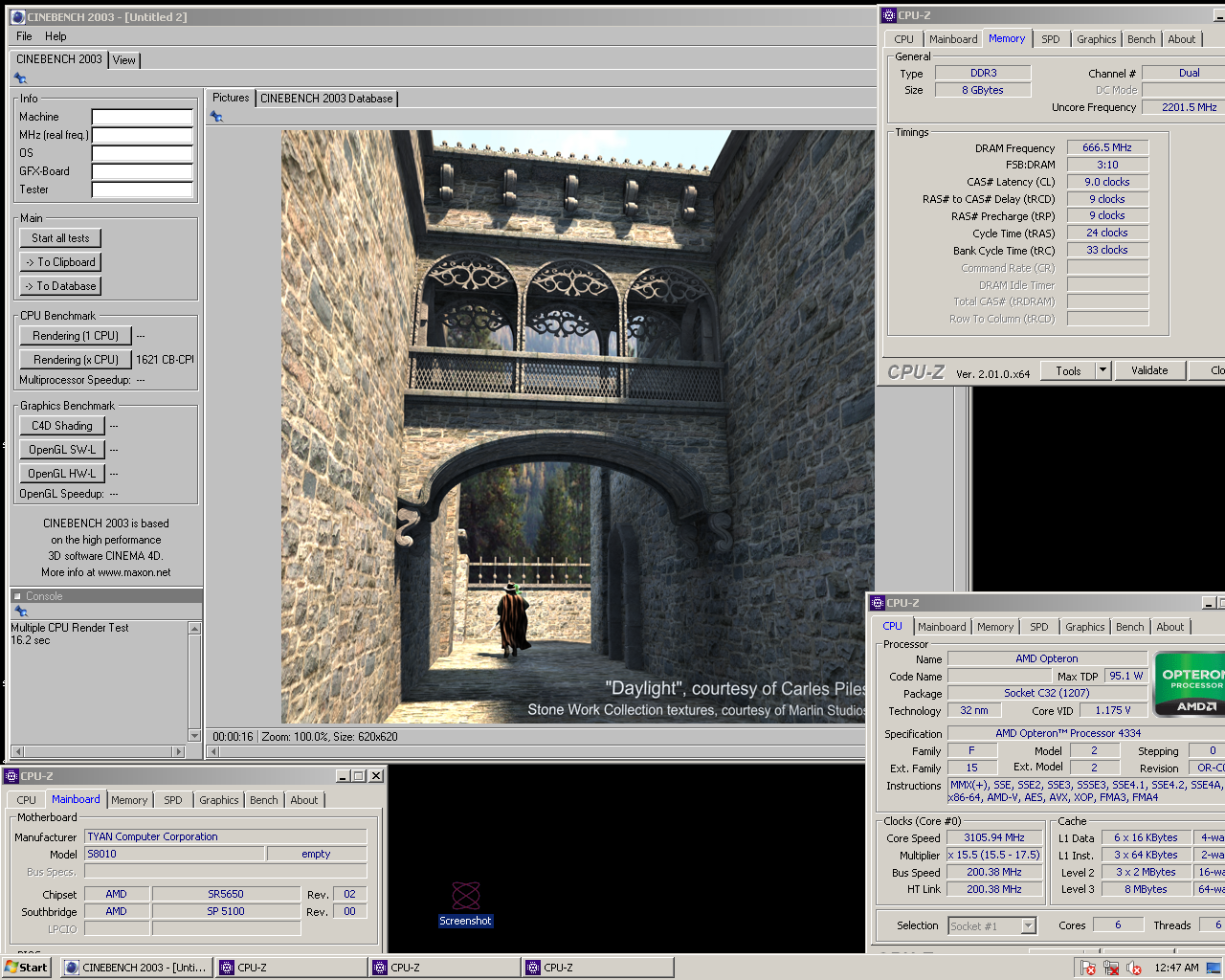Switch to CINEBENCH 2003 Database tab
Viewport: 1225px width, 980px height.
coord(326,99)
